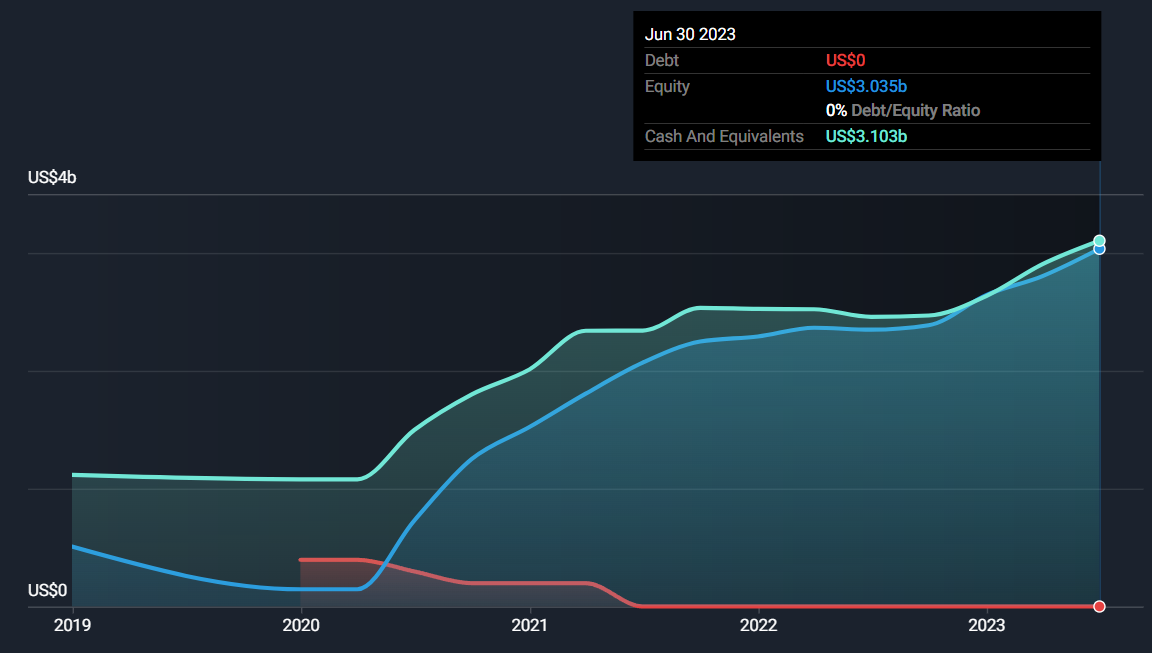Screen dimensions: 1152x653
Task: Click the Cash And Equivalents label
Action: click(x=724, y=137)
